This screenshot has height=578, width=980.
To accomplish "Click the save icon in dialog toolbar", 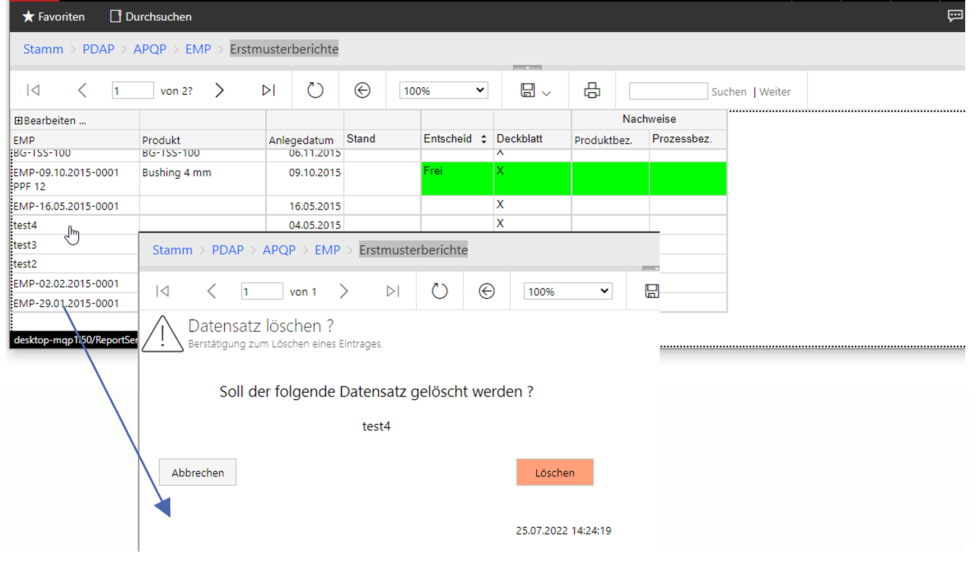I will click(x=652, y=291).
